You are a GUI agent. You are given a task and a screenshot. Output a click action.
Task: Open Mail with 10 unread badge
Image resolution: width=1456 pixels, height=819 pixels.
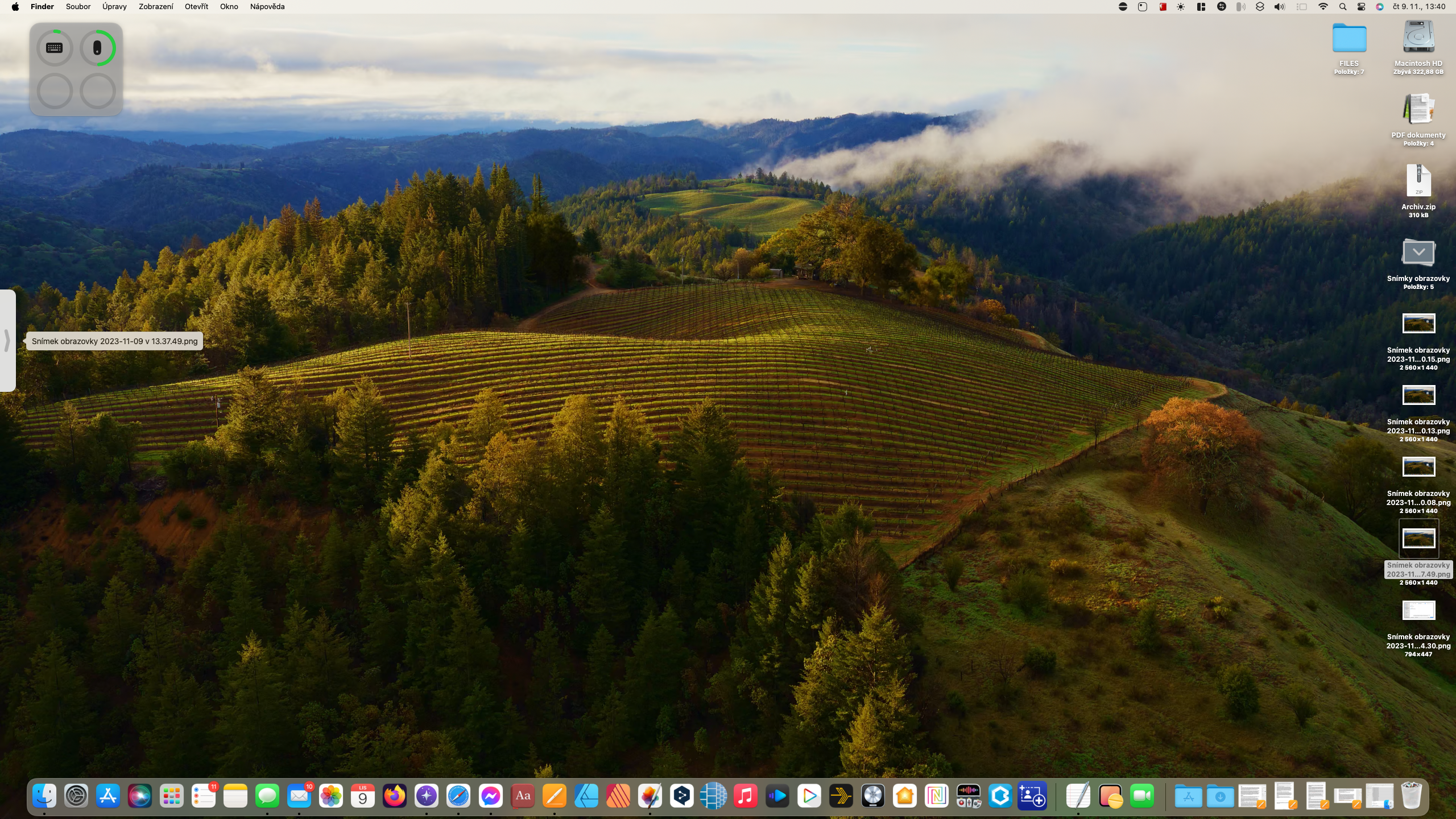point(299,796)
